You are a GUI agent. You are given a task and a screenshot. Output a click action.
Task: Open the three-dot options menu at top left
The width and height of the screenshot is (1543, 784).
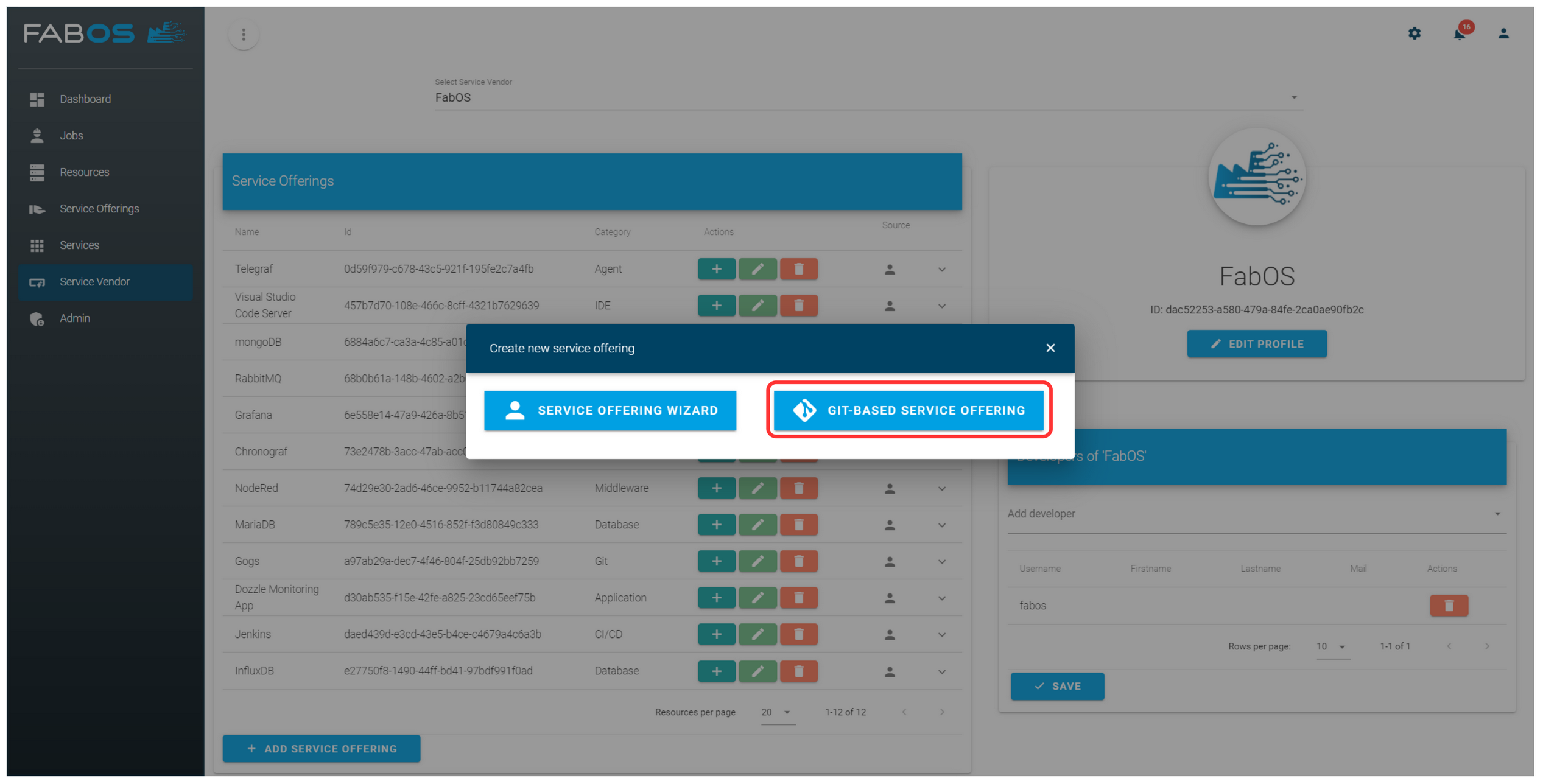pyautogui.click(x=244, y=34)
